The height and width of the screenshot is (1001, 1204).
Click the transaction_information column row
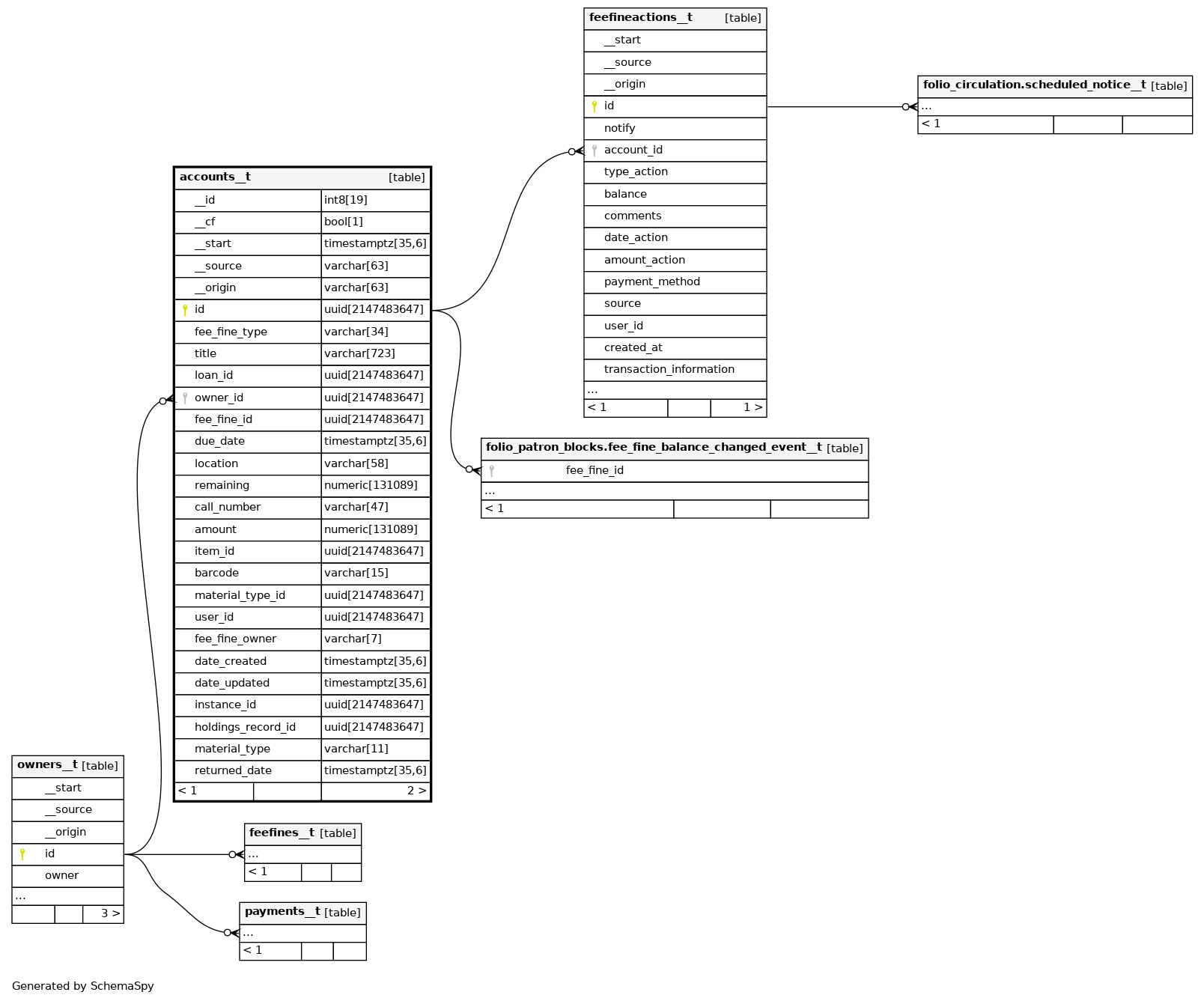pyautogui.click(x=669, y=369)
